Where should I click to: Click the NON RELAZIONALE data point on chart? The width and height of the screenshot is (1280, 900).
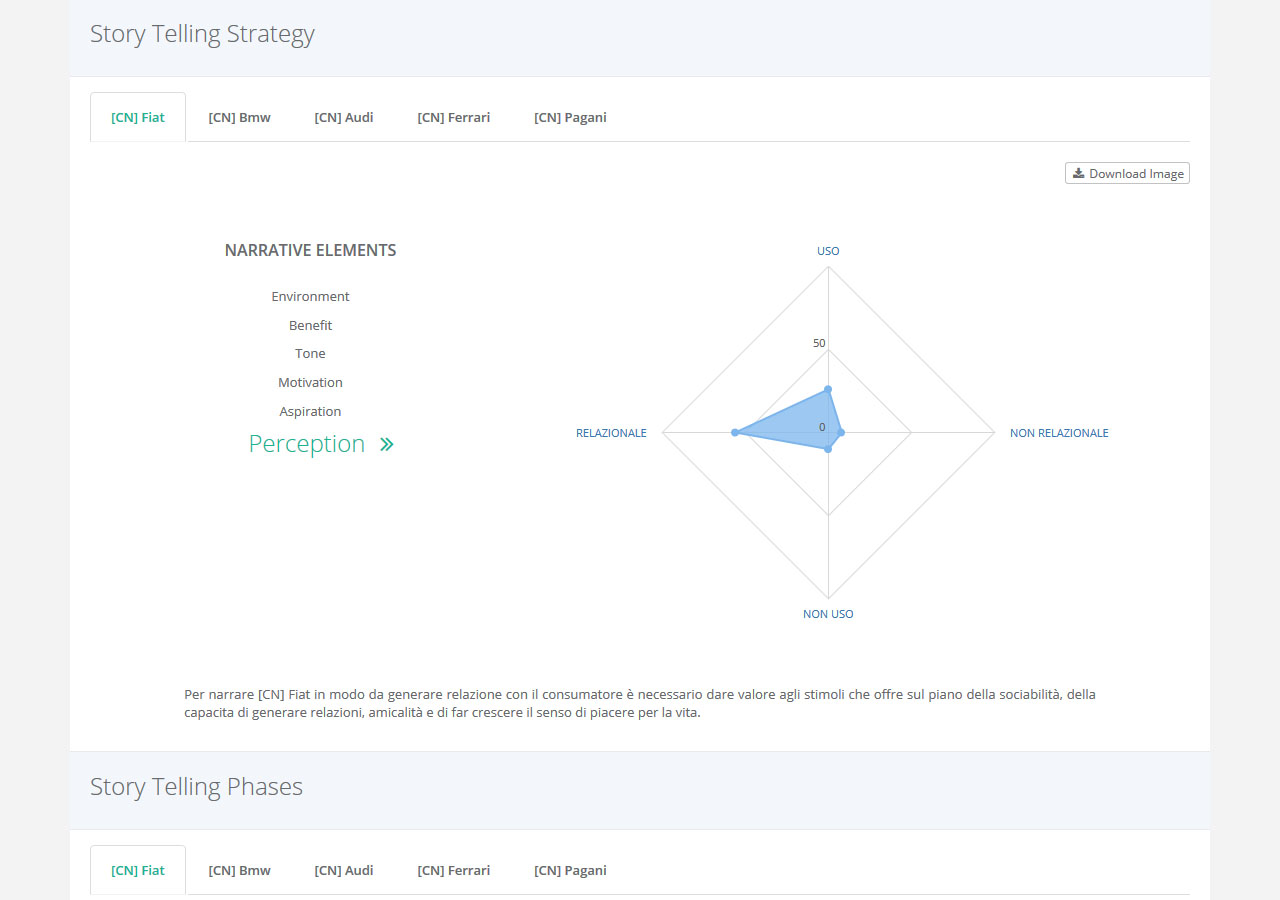841,432
